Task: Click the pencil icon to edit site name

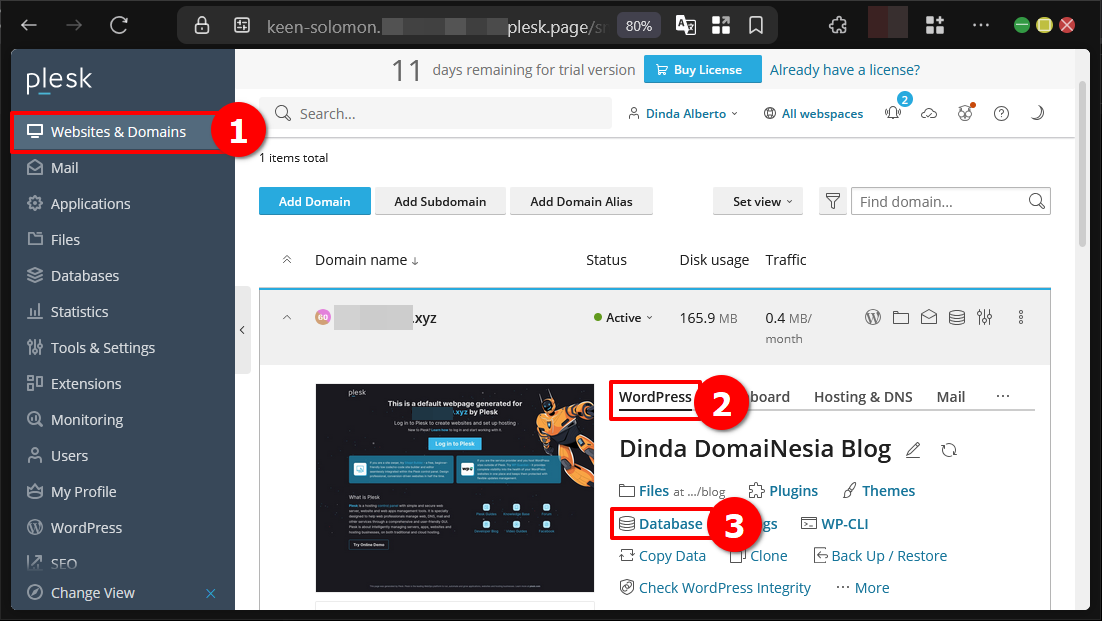Action: (912, 450)
